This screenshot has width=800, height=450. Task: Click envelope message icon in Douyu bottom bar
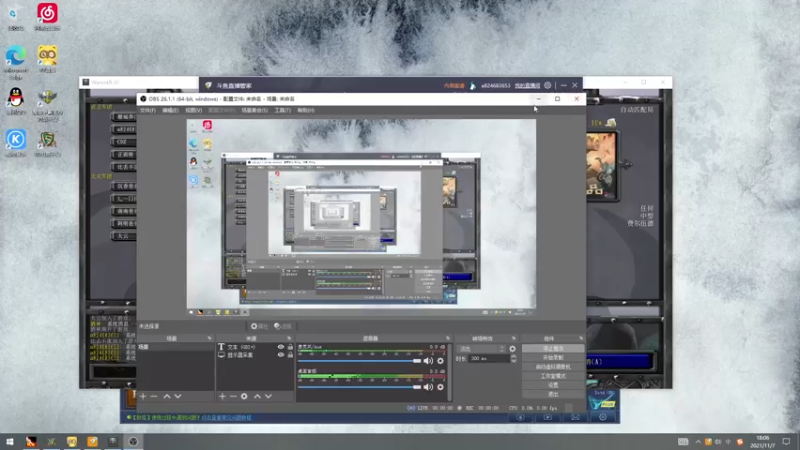pyautogui.click(x=575, y=417)
